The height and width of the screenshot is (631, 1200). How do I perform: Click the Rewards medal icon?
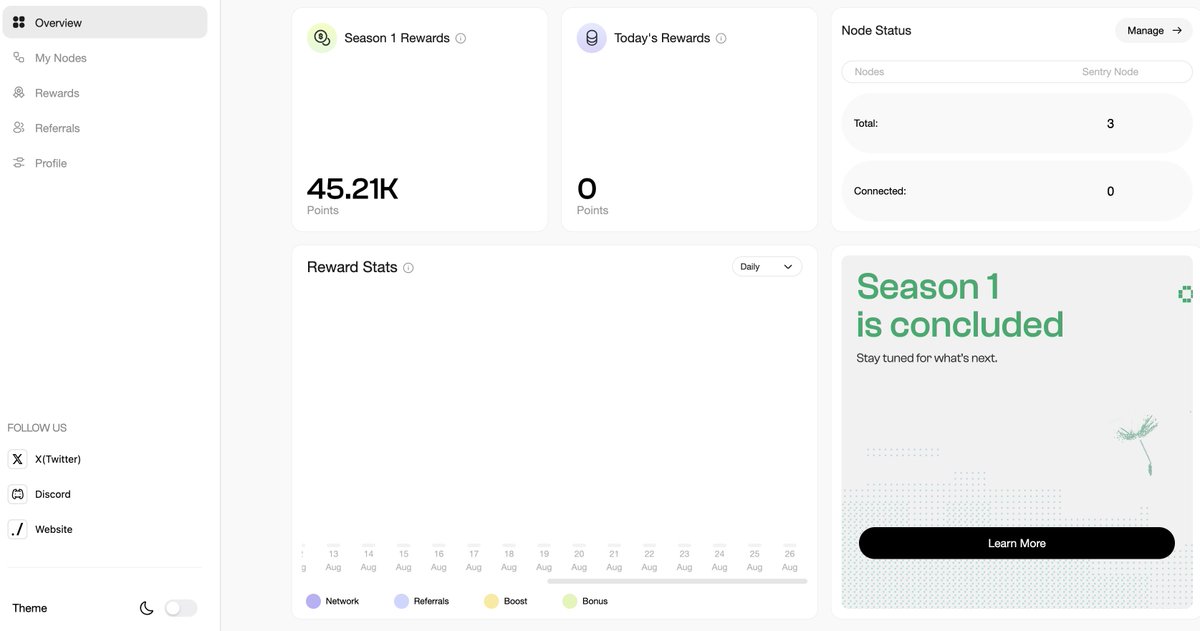(16, 92)
